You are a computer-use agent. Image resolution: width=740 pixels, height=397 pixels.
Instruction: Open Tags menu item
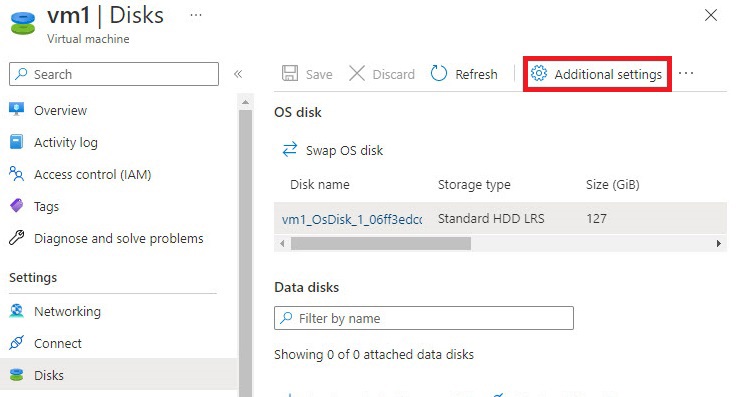[x=46, y=207]
